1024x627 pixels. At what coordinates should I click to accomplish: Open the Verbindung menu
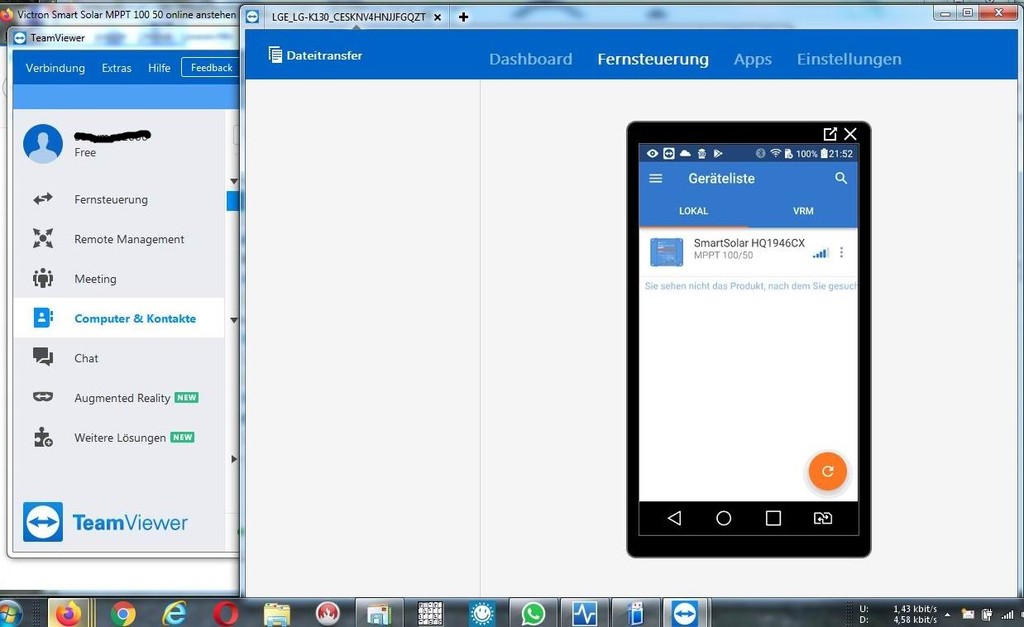tap(56, 68)
